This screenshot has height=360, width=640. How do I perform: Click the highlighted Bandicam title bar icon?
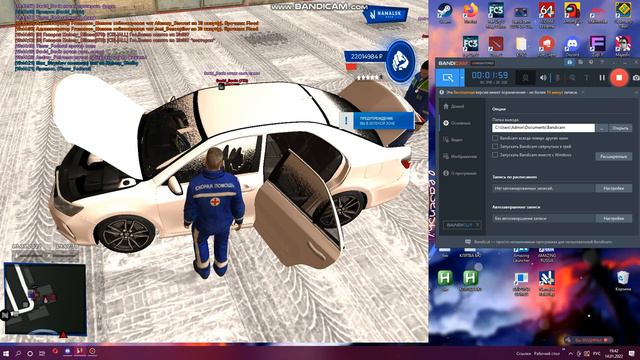point(569,62)
